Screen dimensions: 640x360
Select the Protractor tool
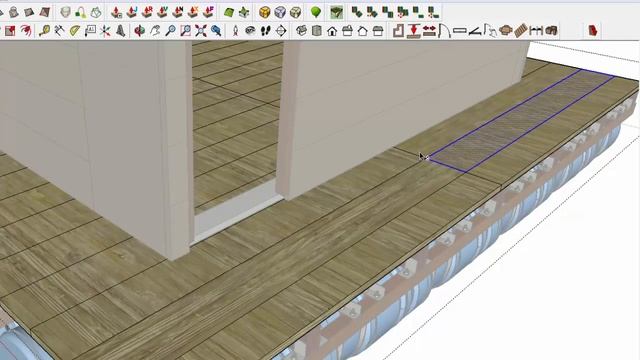click(x=75, y=31)
